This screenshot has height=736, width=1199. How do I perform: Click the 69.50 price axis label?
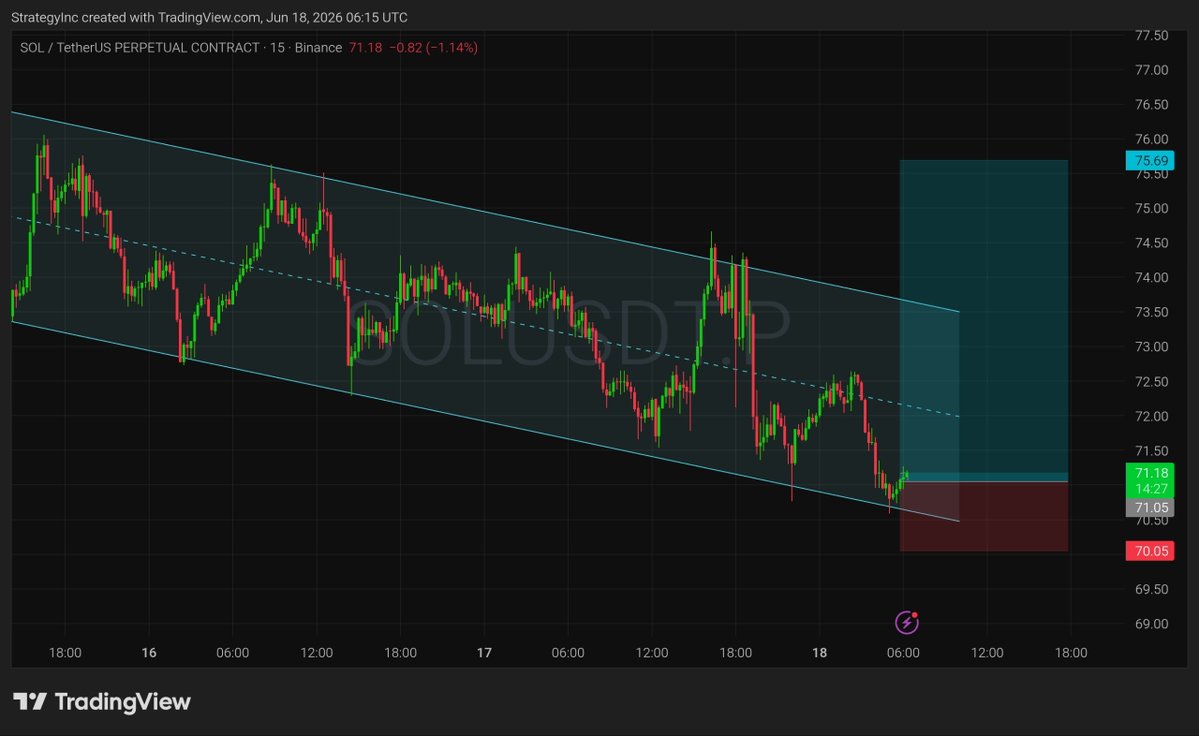[1152, 589]
